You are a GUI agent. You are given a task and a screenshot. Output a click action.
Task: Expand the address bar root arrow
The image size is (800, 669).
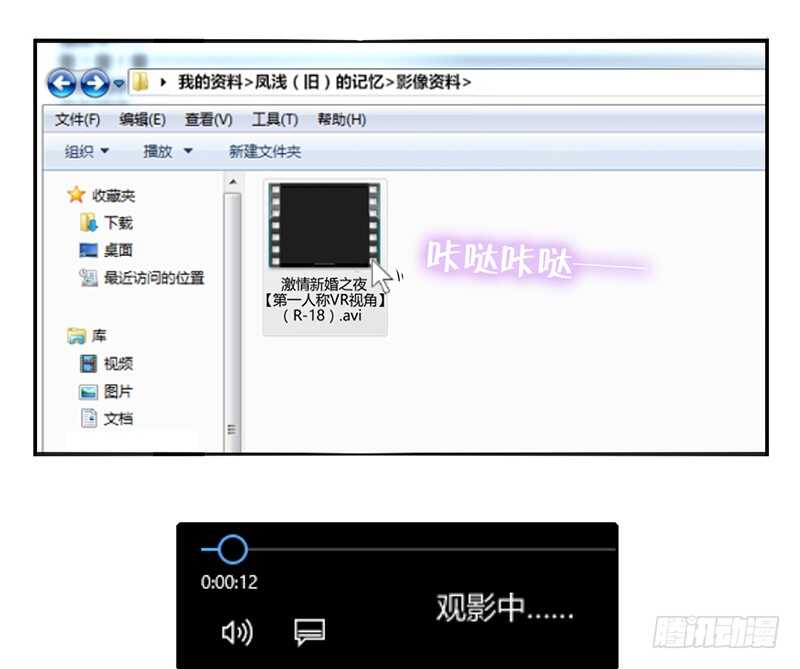[x=163, y=82]
